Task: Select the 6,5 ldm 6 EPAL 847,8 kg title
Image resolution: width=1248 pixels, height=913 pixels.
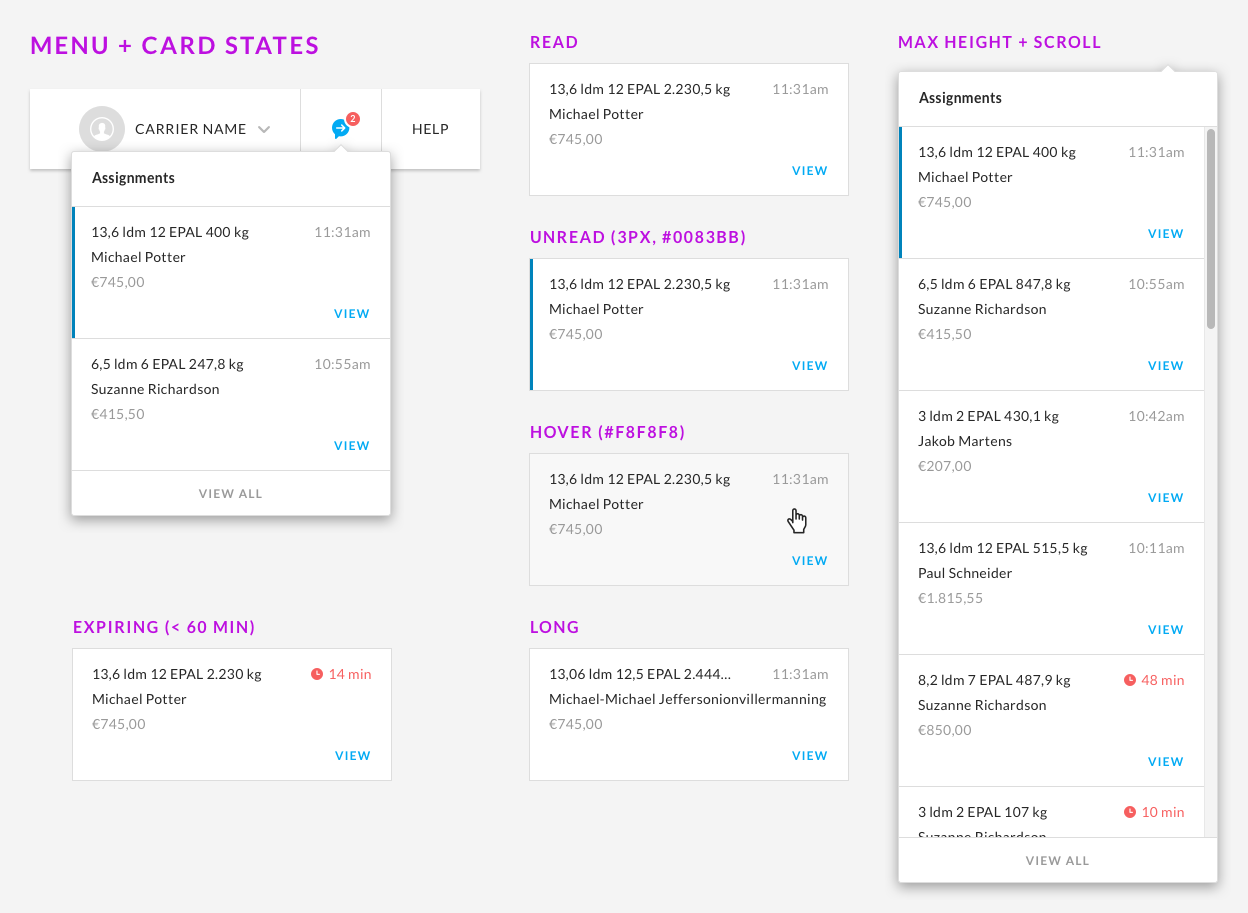Action: tap(994, 284)
